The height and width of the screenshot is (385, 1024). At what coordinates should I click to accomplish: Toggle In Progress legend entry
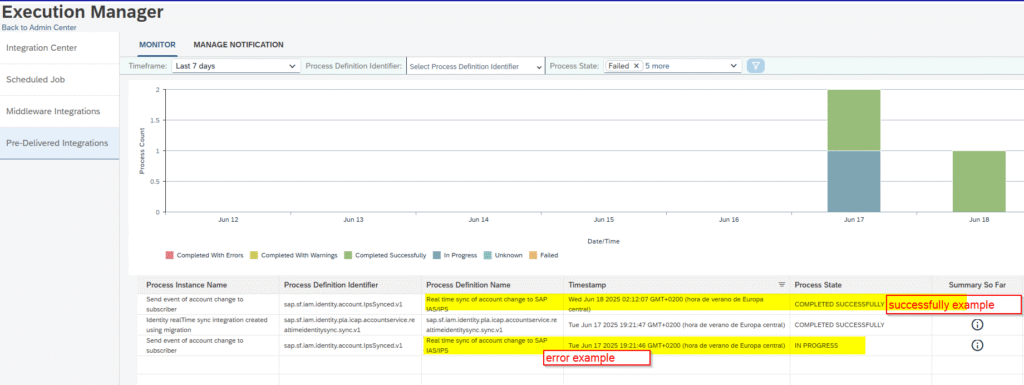455,255
